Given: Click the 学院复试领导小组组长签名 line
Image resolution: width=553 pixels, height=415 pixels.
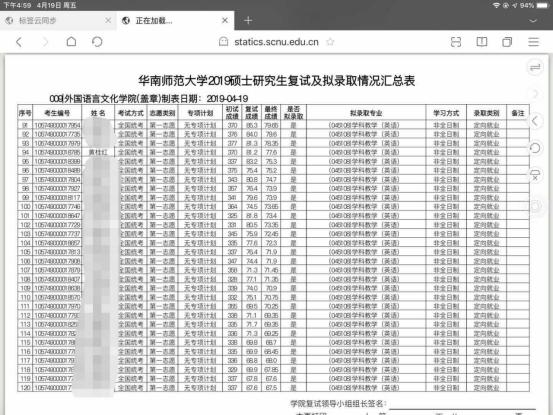Looking at the screenshot, I should pos(339,403).
